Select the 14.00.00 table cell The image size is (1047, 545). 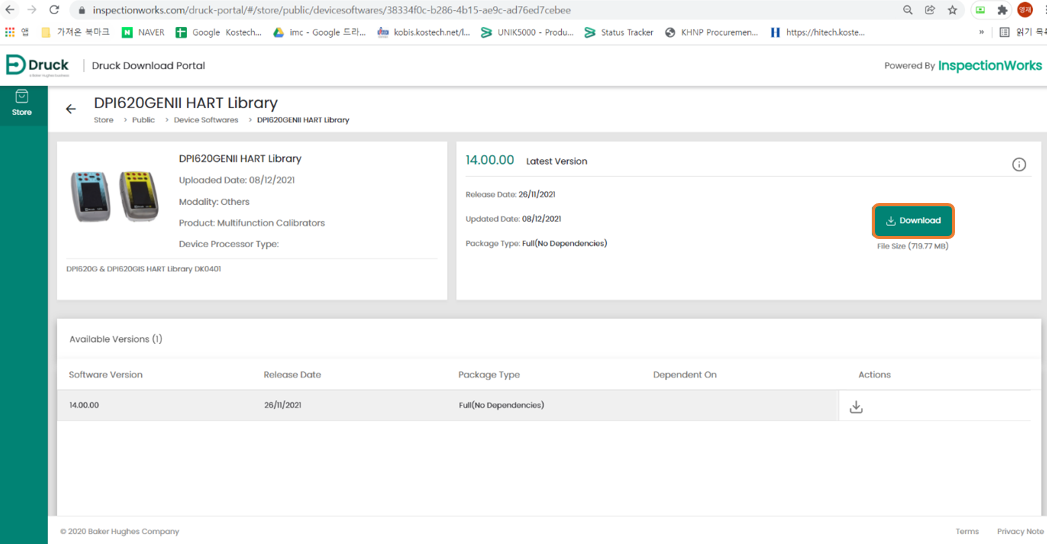point(84,405)
